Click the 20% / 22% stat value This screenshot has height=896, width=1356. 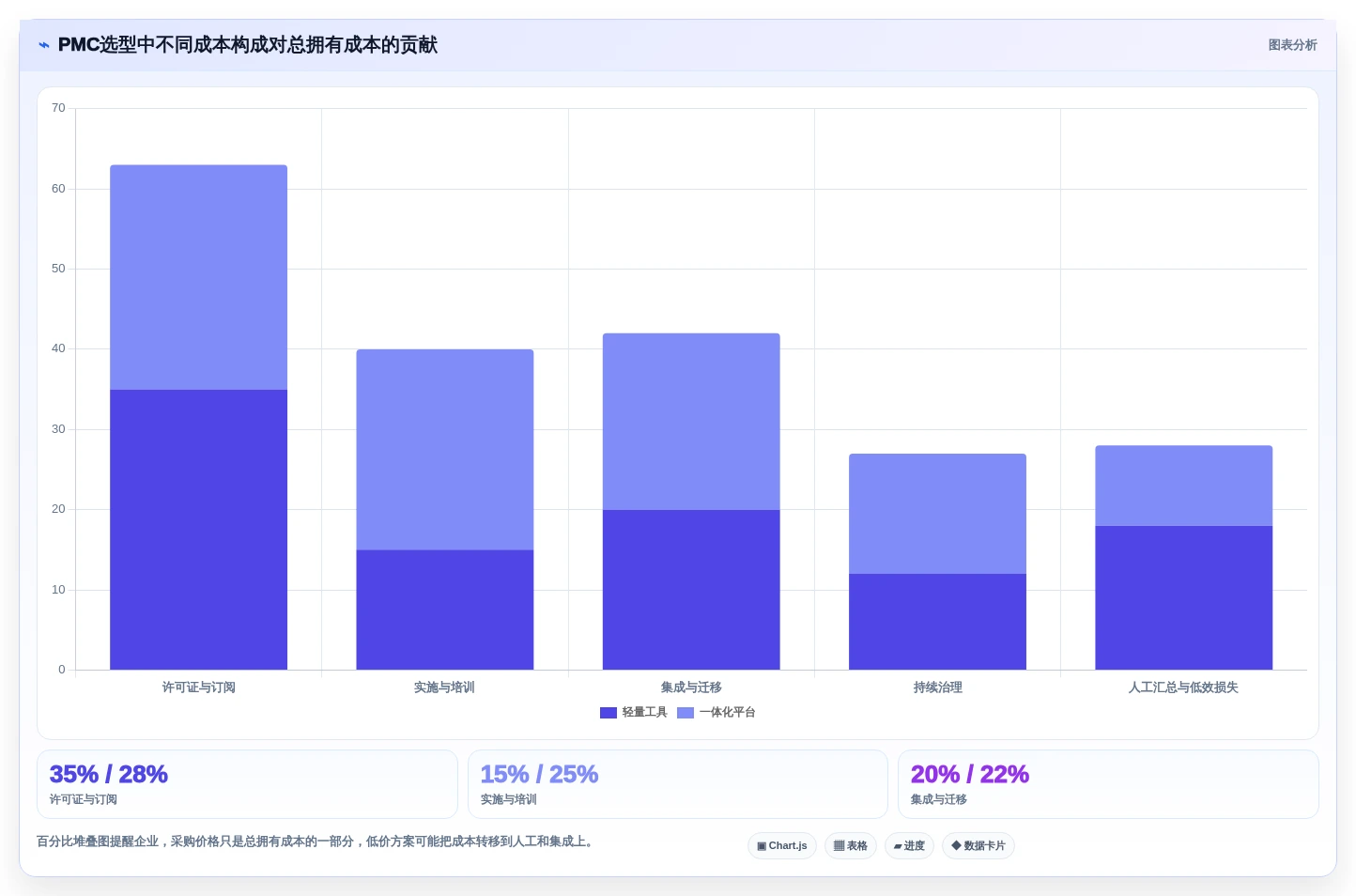[x=970, y=774]
